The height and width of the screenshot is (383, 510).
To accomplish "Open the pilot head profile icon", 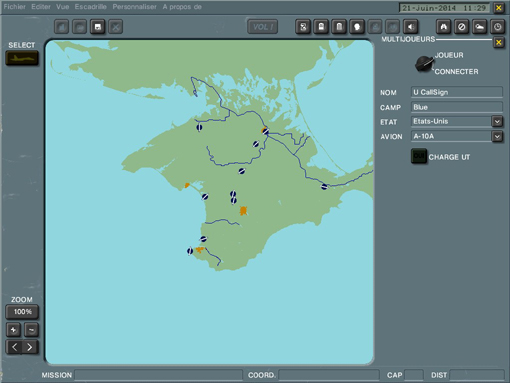I will click(357, 27).
